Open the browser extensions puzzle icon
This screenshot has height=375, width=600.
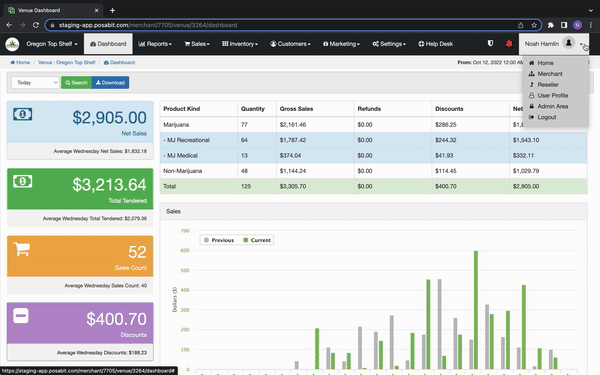point(551,25)
